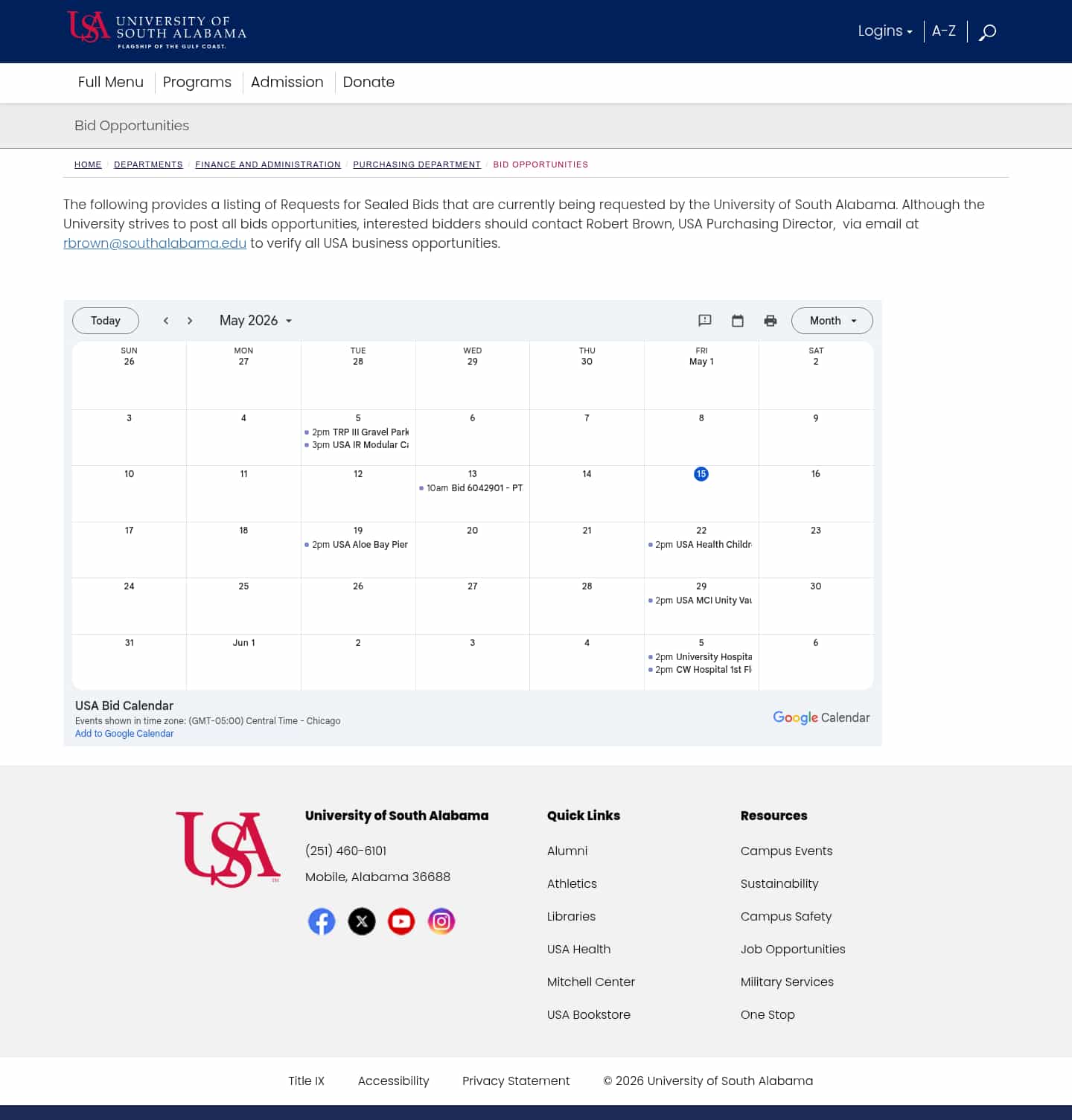Open the site search magnifier icon
Viewport: 1072px width, 1120px height.
click(x=987, y=32)
